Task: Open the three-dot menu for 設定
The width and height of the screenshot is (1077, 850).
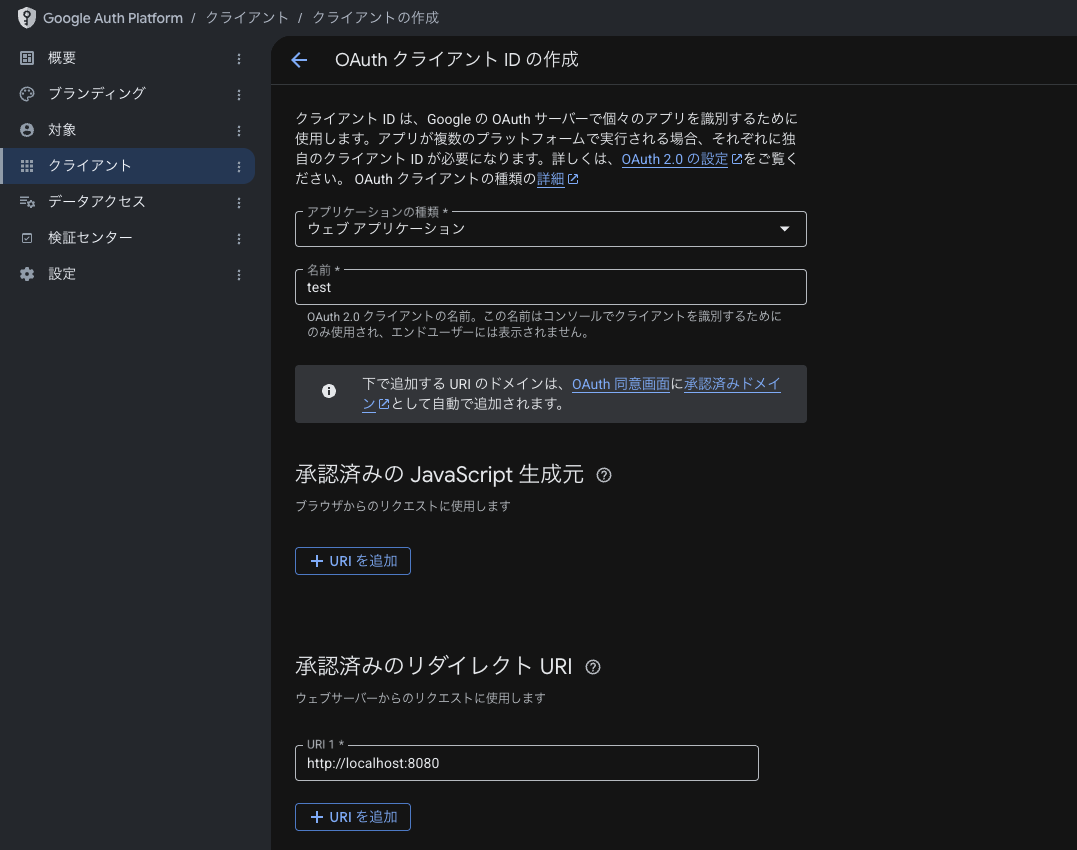Action: click(x=239, y=275)
